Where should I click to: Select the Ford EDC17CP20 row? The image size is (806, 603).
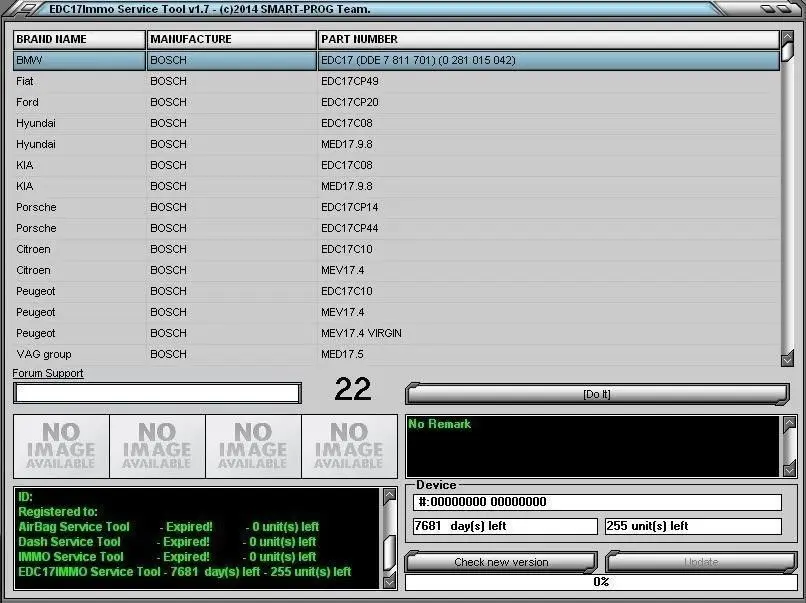(x=396, y=102)
